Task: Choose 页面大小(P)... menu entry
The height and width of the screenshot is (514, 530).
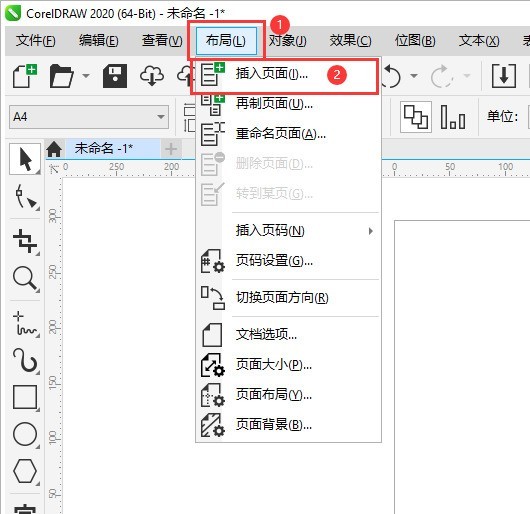Action: (289, 365)
